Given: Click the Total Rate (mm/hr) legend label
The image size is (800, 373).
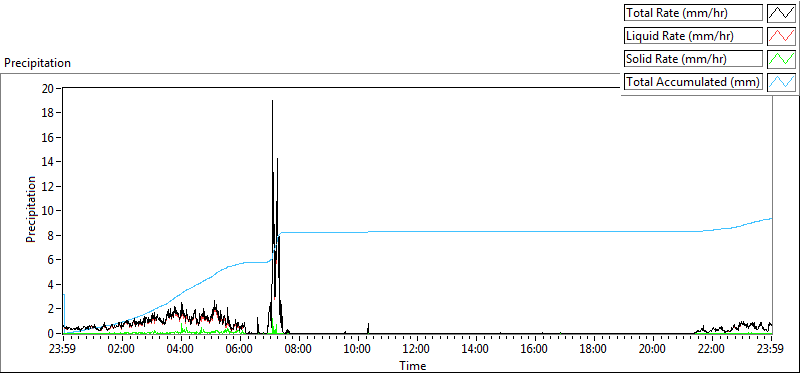Looking at the screenshot, I should click(694, 13).
